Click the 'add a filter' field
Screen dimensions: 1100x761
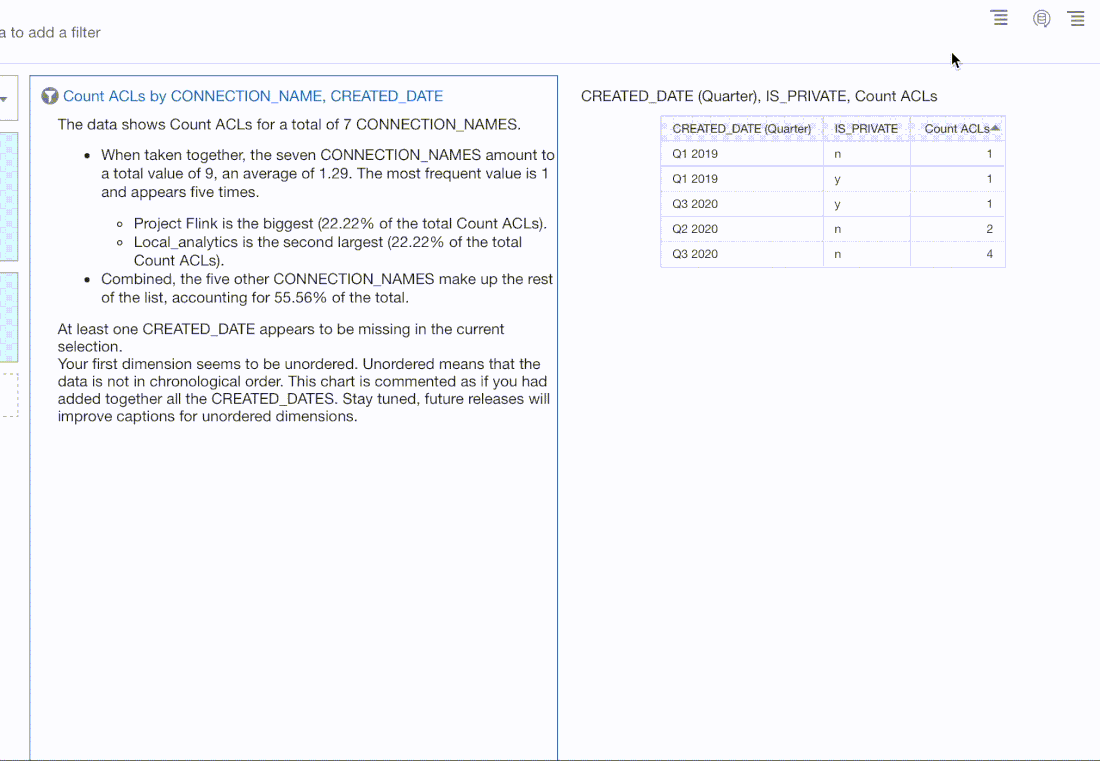click(x=51, y=32)
